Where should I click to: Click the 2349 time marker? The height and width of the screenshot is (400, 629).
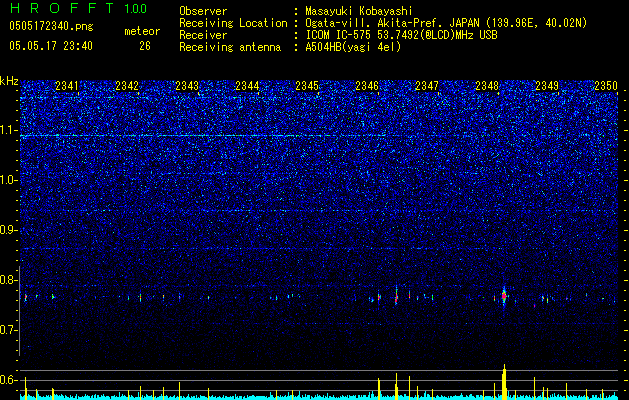pyautogui.click(x=547, y=86)
